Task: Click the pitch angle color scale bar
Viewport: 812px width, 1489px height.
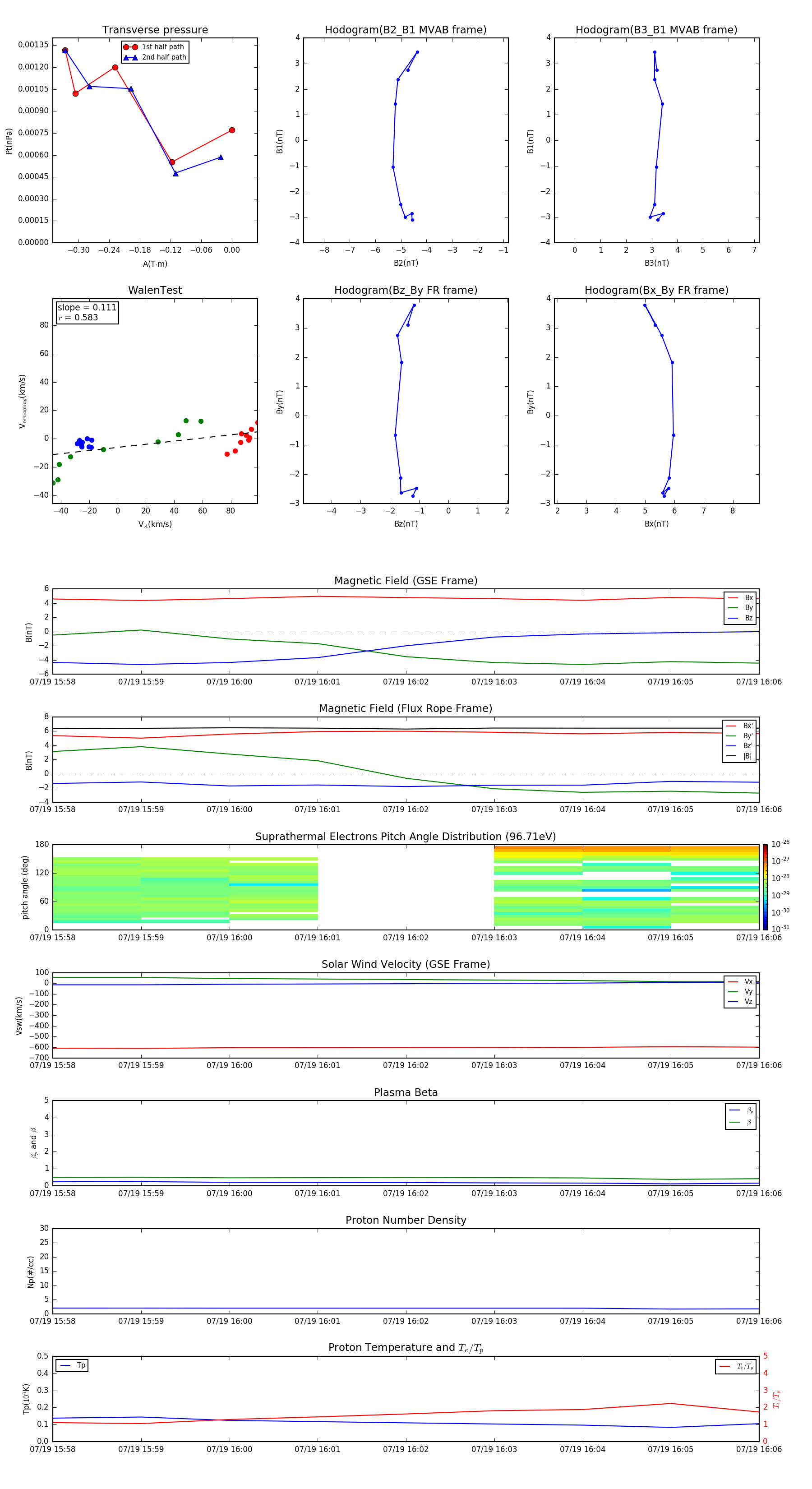Action: 765,887
